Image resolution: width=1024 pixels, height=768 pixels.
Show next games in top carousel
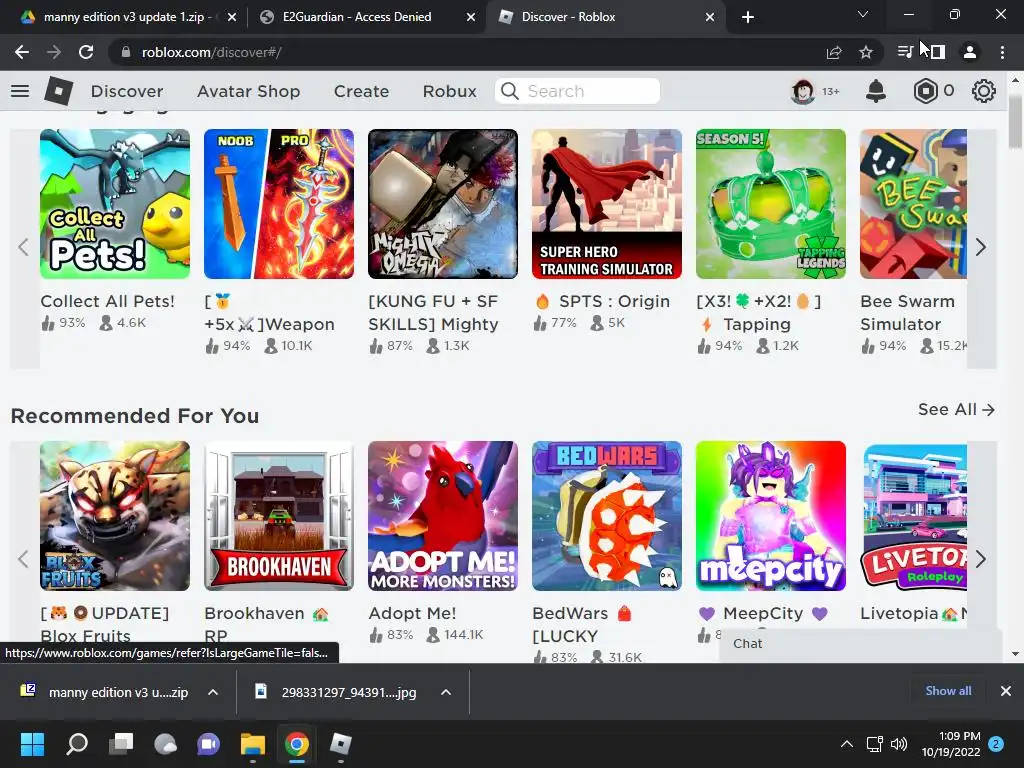point(981,248)
